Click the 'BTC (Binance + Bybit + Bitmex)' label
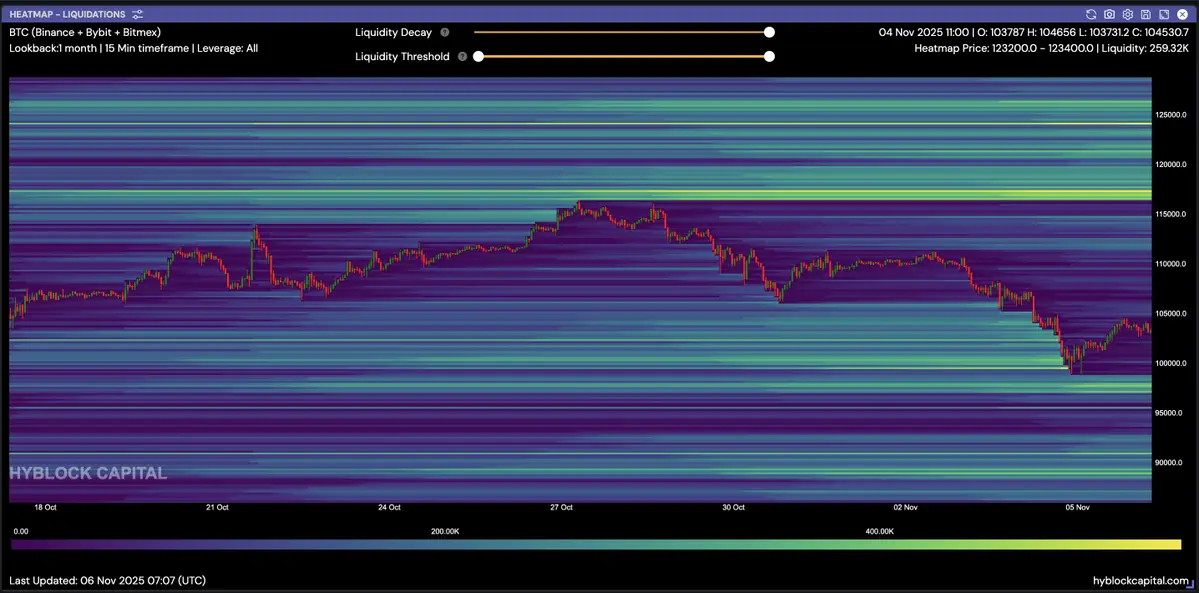Screen dimensions: 1199x593 tap(85, 33)
